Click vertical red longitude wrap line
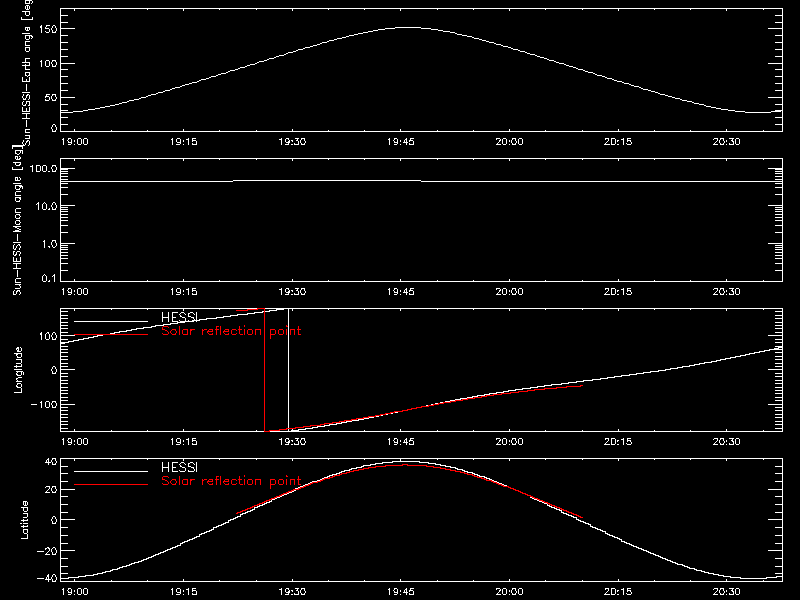This screenshot has width=800, height=600. tap(264, 370)
